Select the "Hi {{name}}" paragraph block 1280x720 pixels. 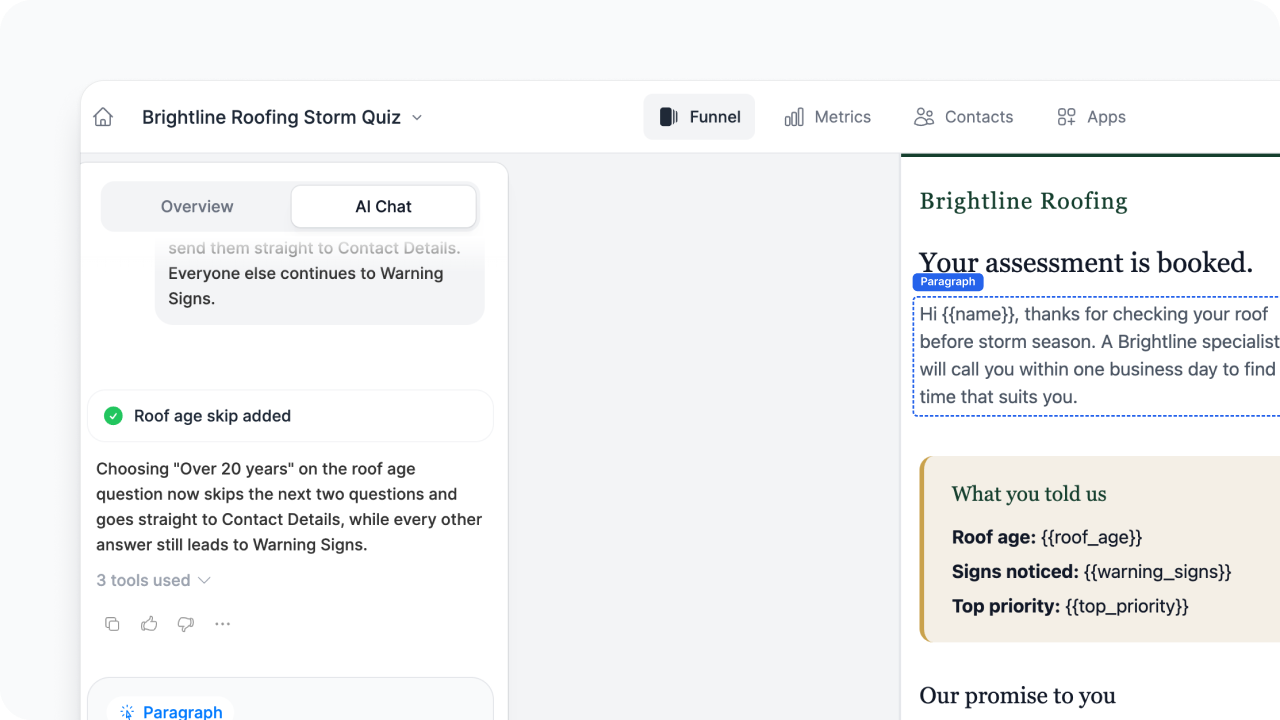click(1097, 356)
